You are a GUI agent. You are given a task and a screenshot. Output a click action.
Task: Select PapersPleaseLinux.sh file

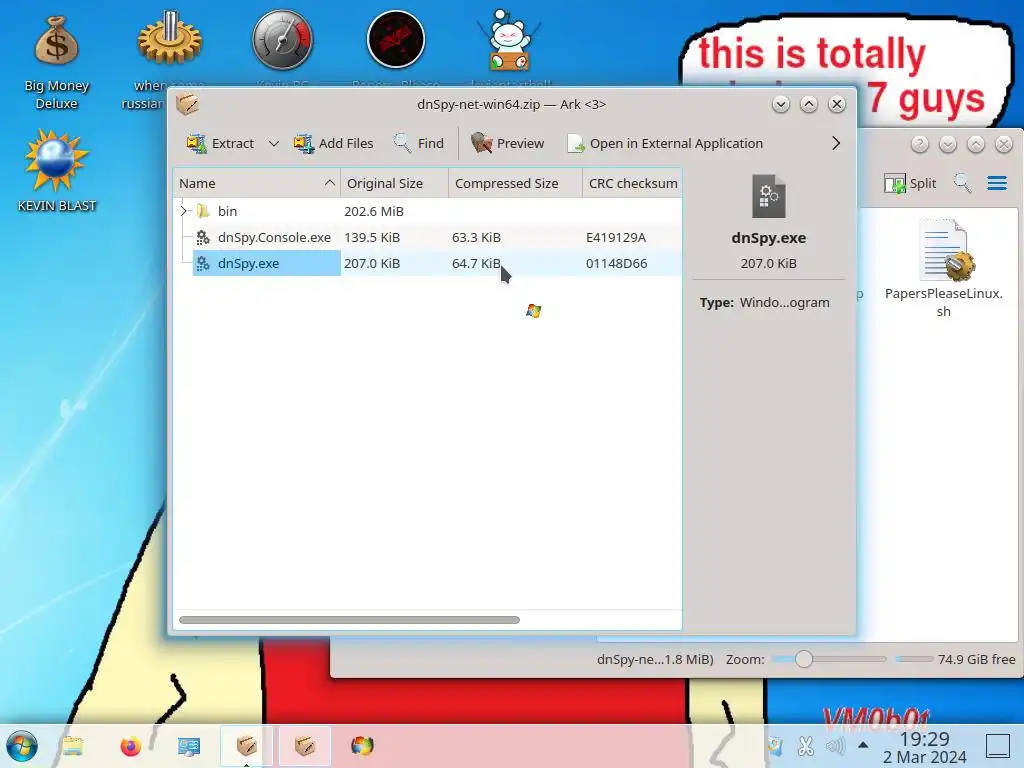click(x=944, y=268)
